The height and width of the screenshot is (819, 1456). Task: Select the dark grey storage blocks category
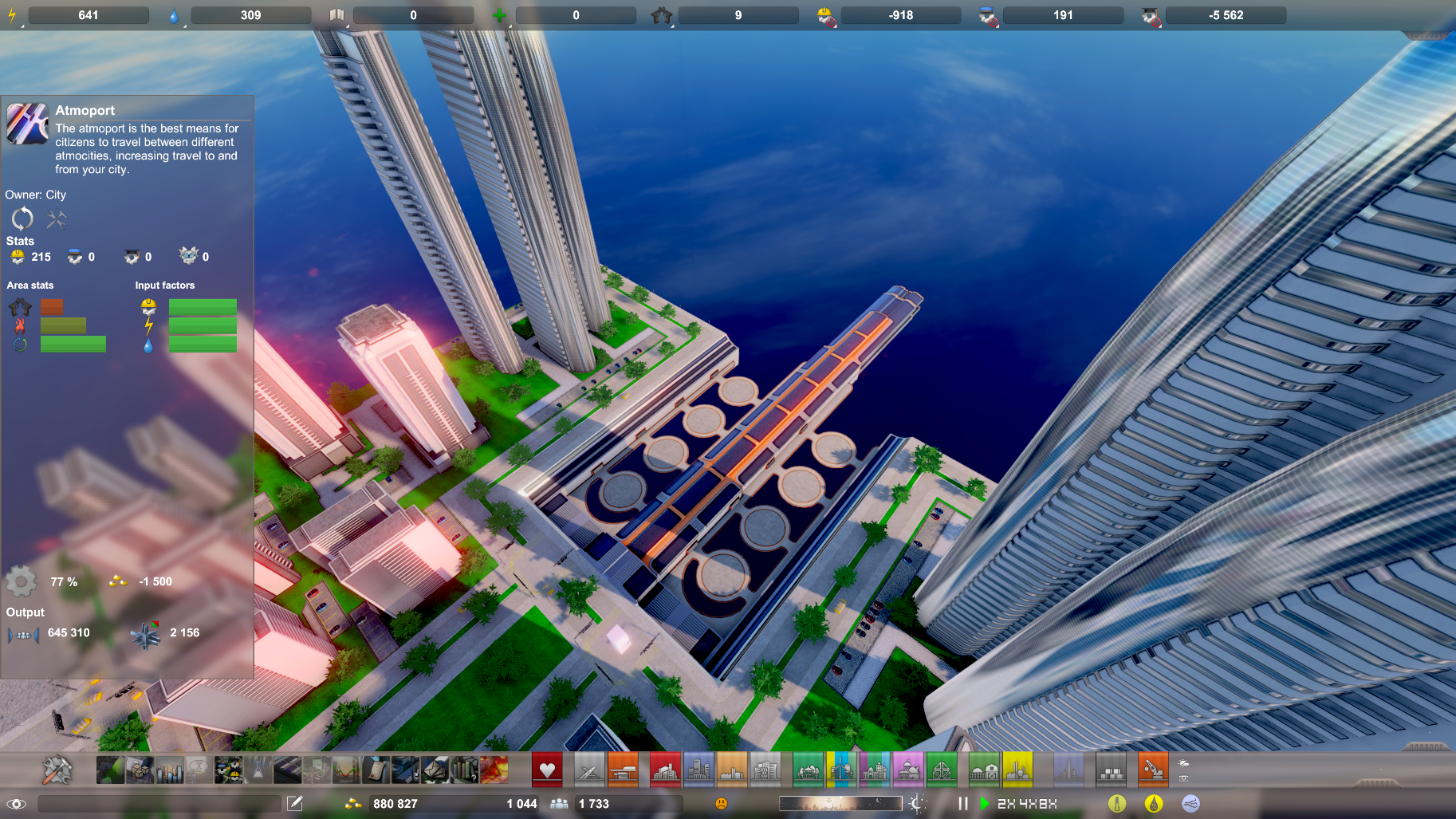coord(1111,770)
